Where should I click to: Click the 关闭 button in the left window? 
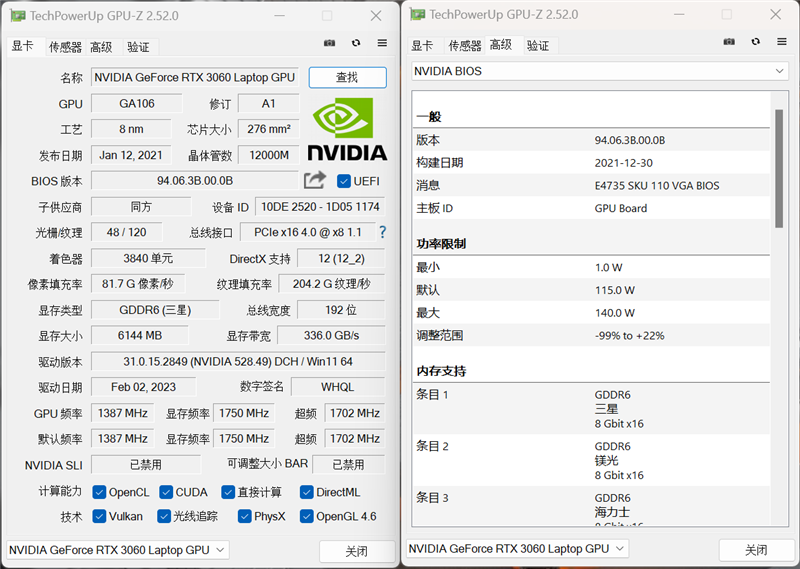pos(357,551)
